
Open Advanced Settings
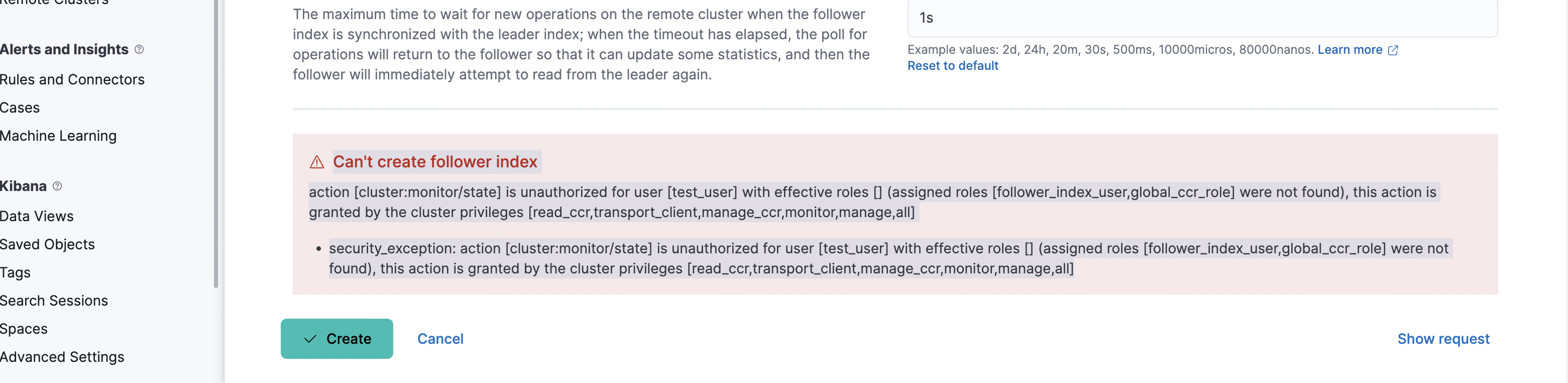point(62,357)
